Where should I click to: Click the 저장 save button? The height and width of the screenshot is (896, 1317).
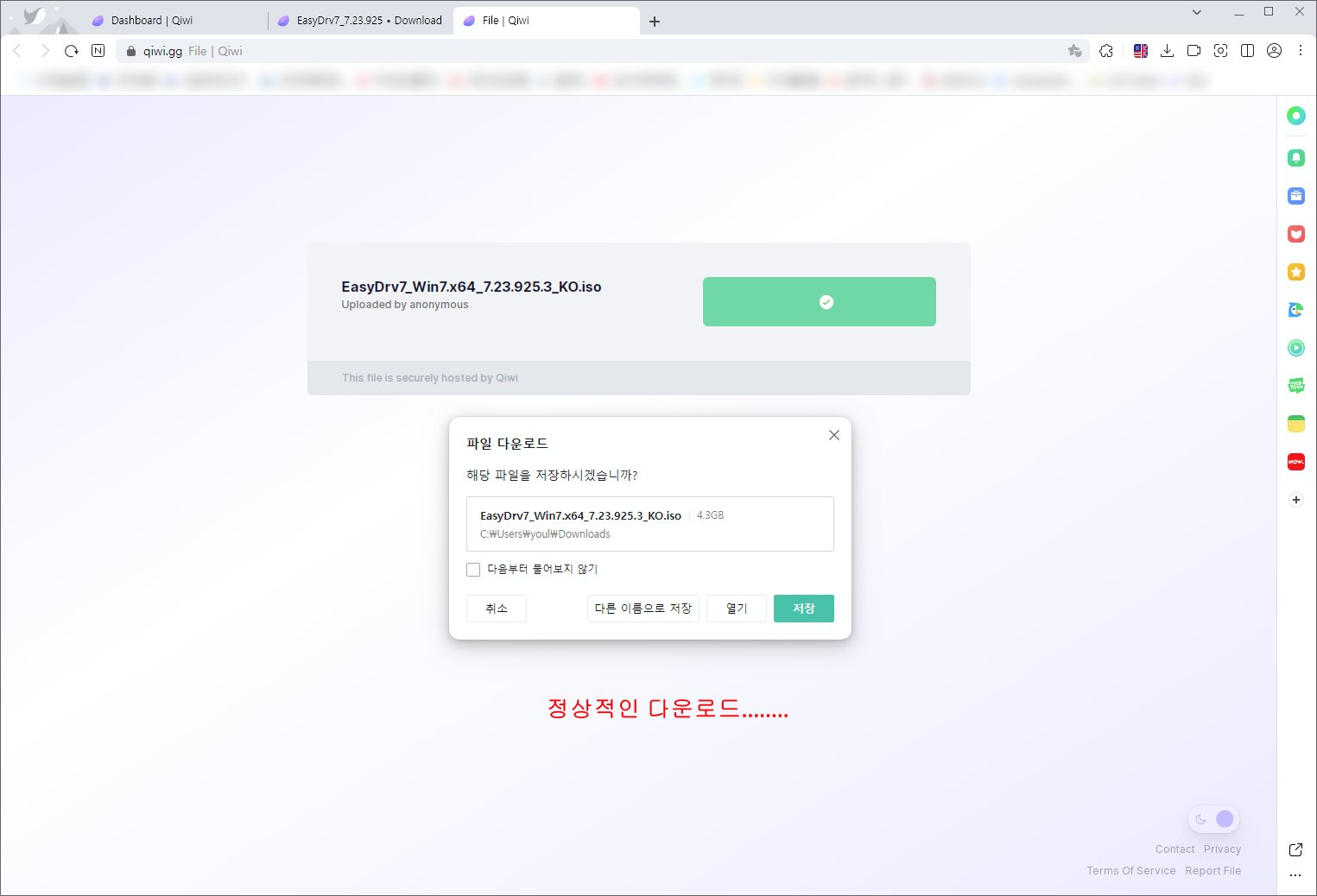(x=804, y=609)
